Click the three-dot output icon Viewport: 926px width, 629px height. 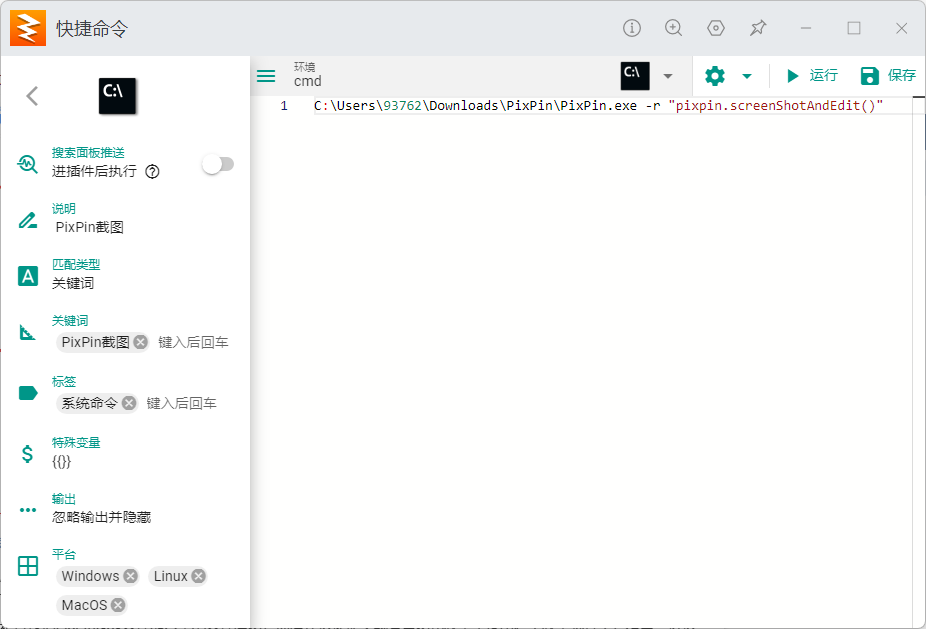pos(28,510)
